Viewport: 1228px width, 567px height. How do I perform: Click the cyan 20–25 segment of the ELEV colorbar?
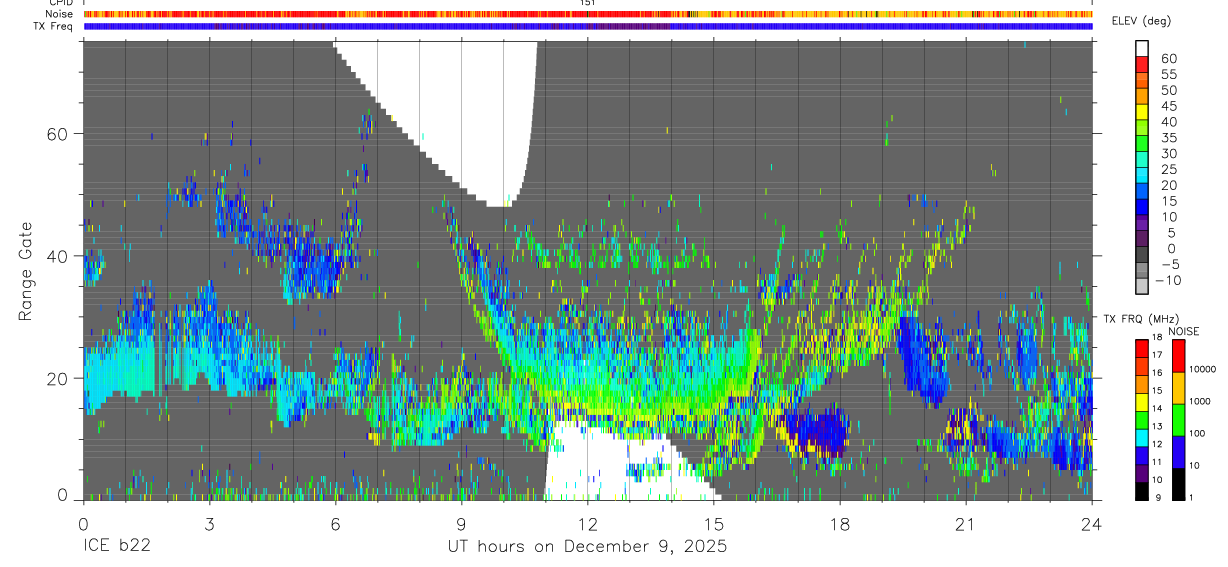pyautogui.click(x=1142, y=177)
